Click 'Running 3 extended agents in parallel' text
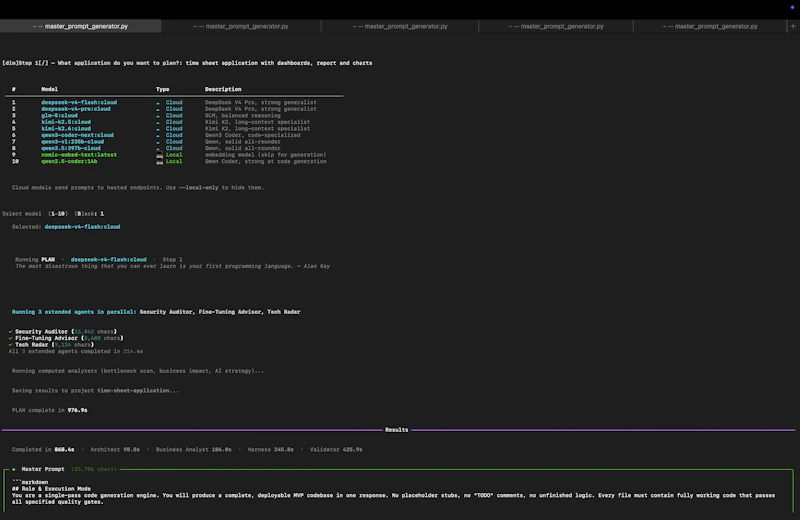The height and width of the screenshot is (520, 800). click(x=74, y=312)
